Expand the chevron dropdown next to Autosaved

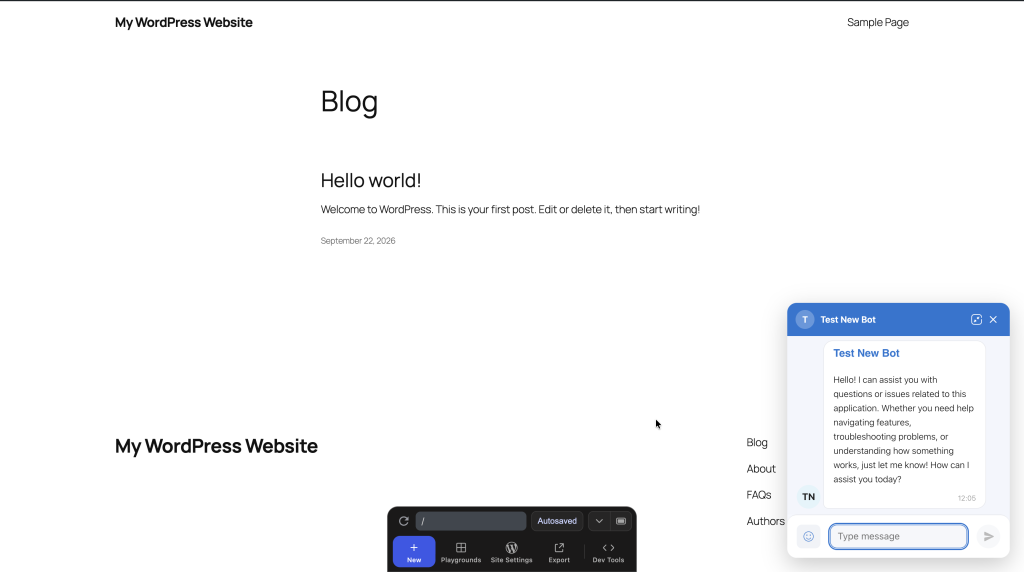[599, 521]
